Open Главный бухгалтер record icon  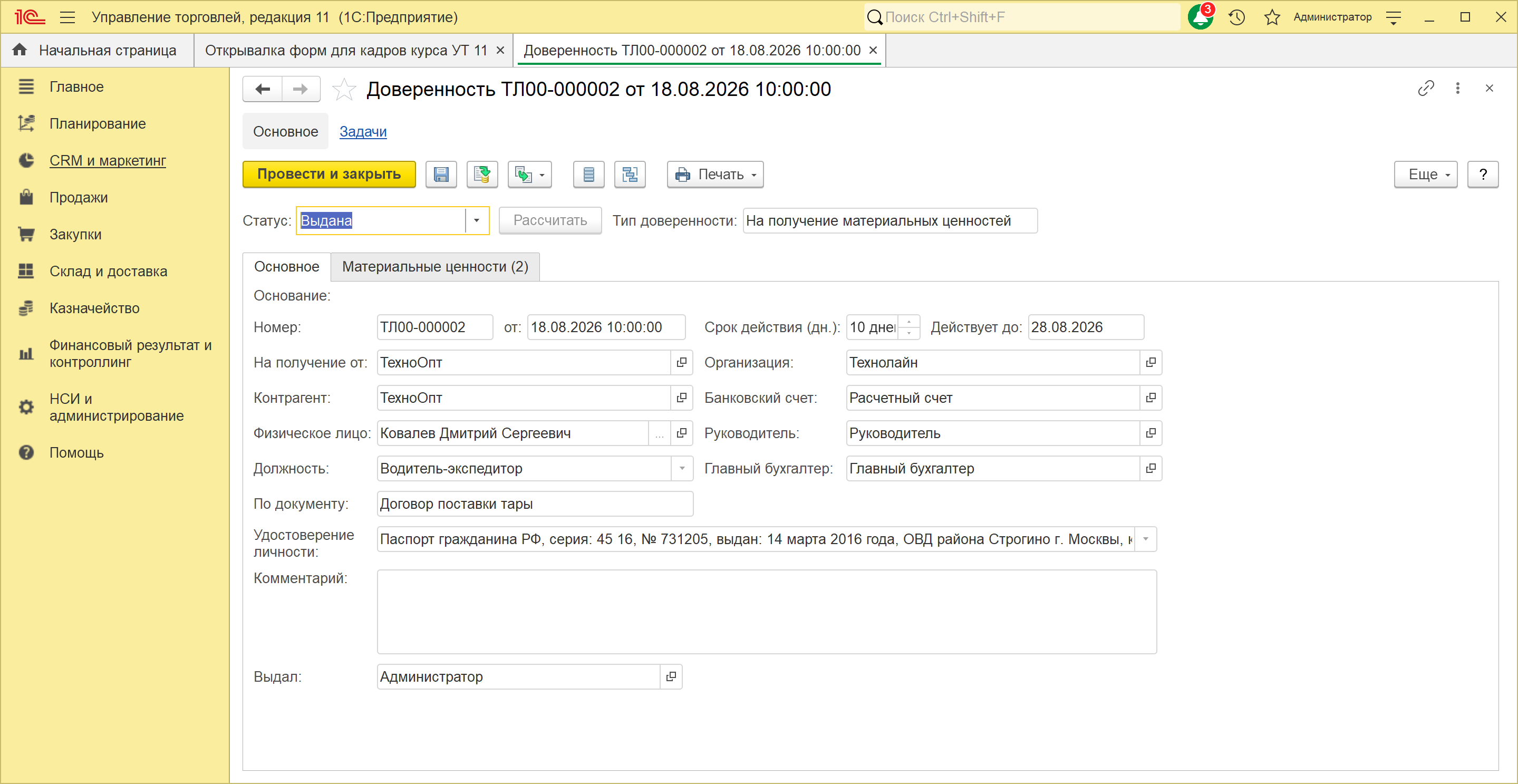[1150, 468]
